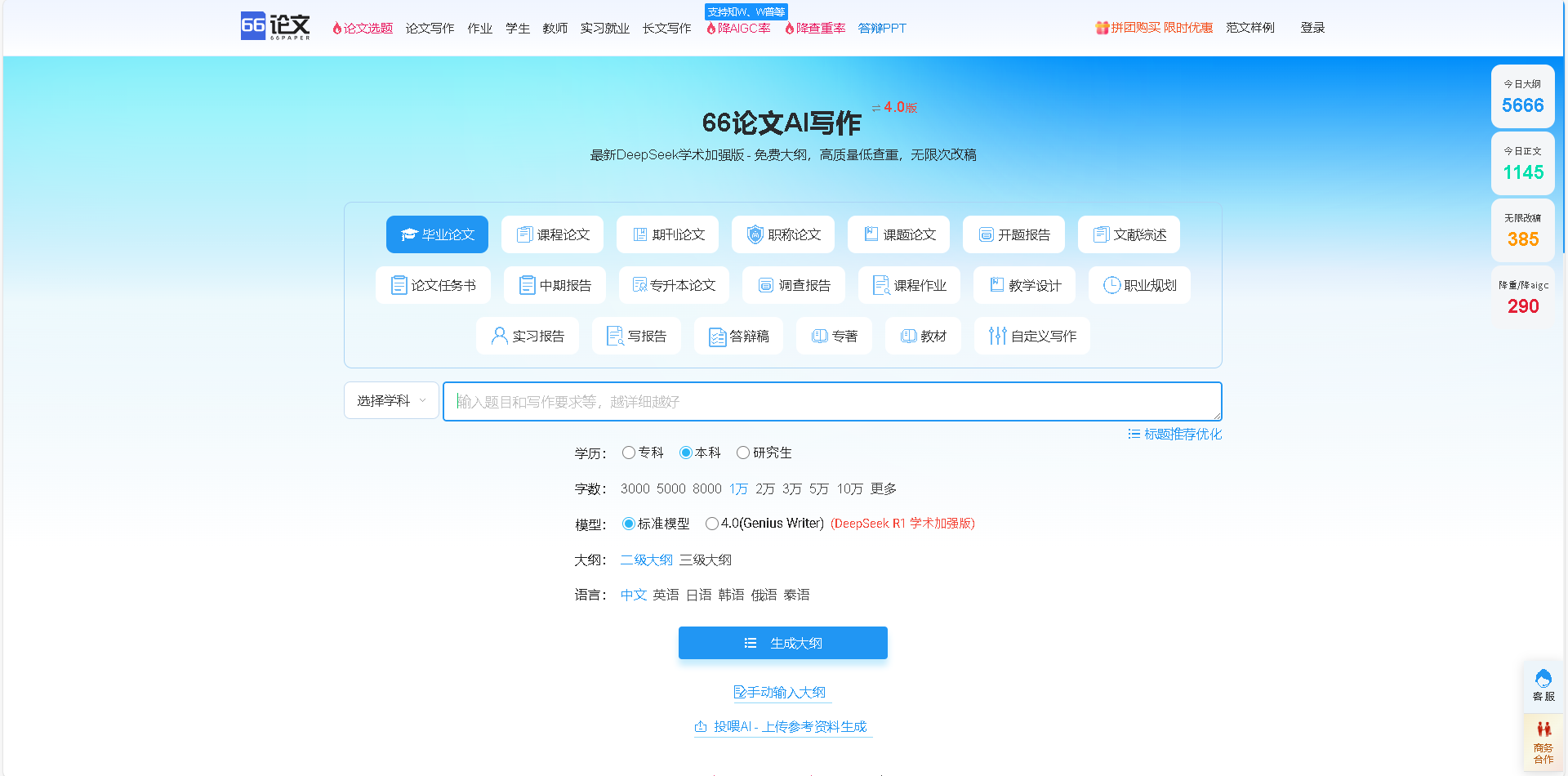The height and width of the screenshot is (776, 1568).
Task: Open the 客服 customer service panel
Action: point(1543,686)
